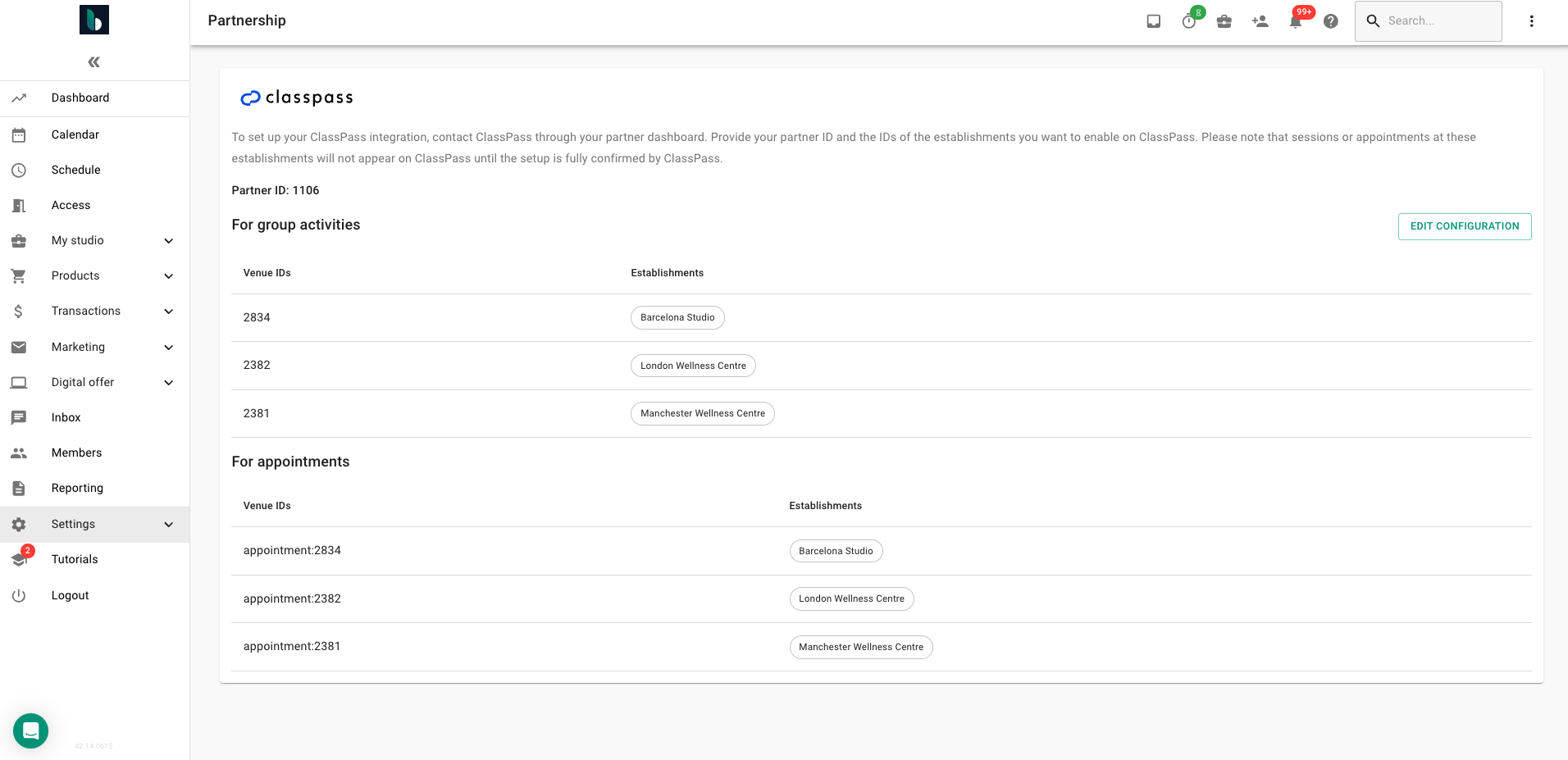Screen dimensions: 1568x760
Task: Click the EDIT CONFIGURATION button
Action: pos(1465,226)
